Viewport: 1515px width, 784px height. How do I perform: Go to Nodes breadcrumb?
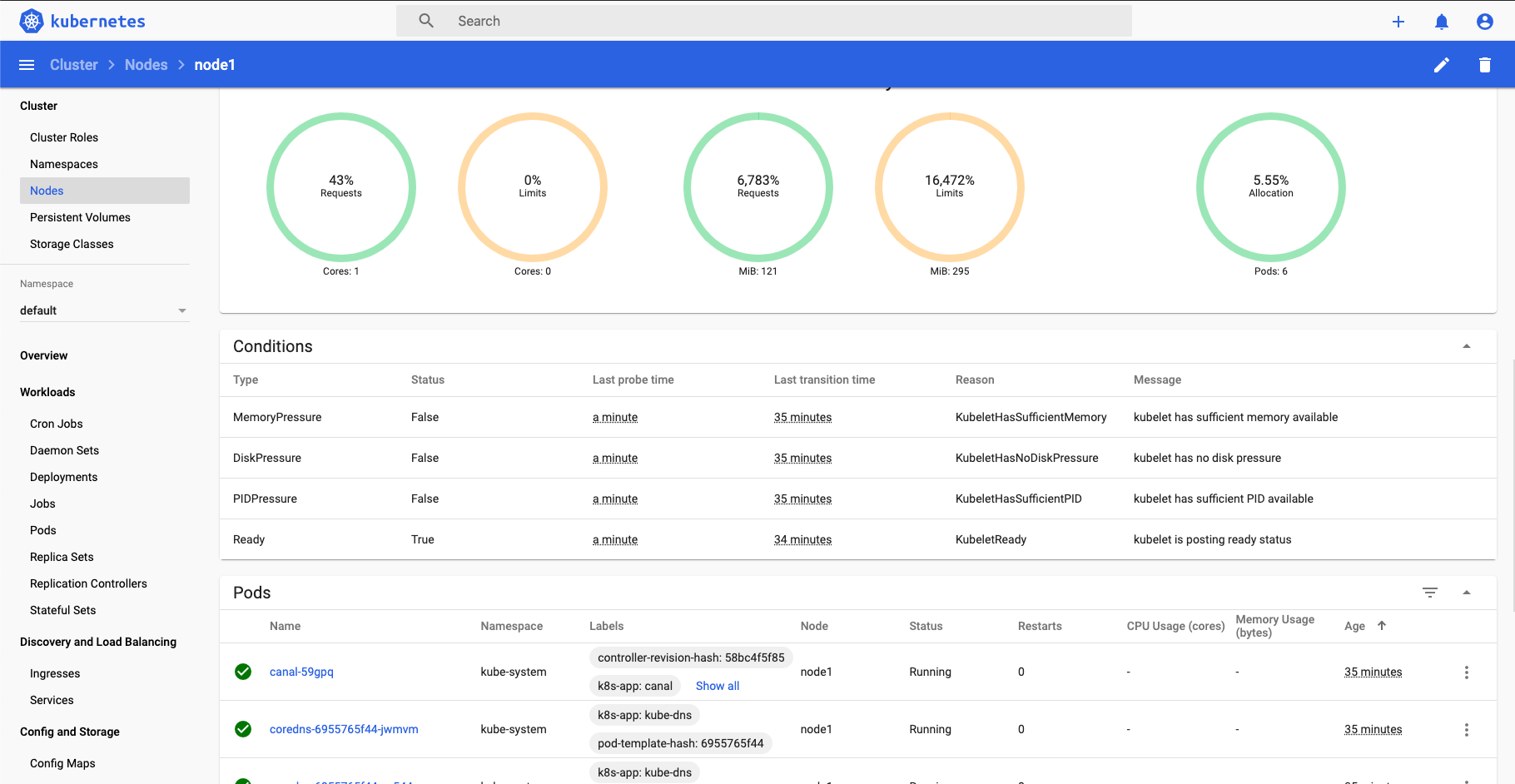click(x=146, y=65)
